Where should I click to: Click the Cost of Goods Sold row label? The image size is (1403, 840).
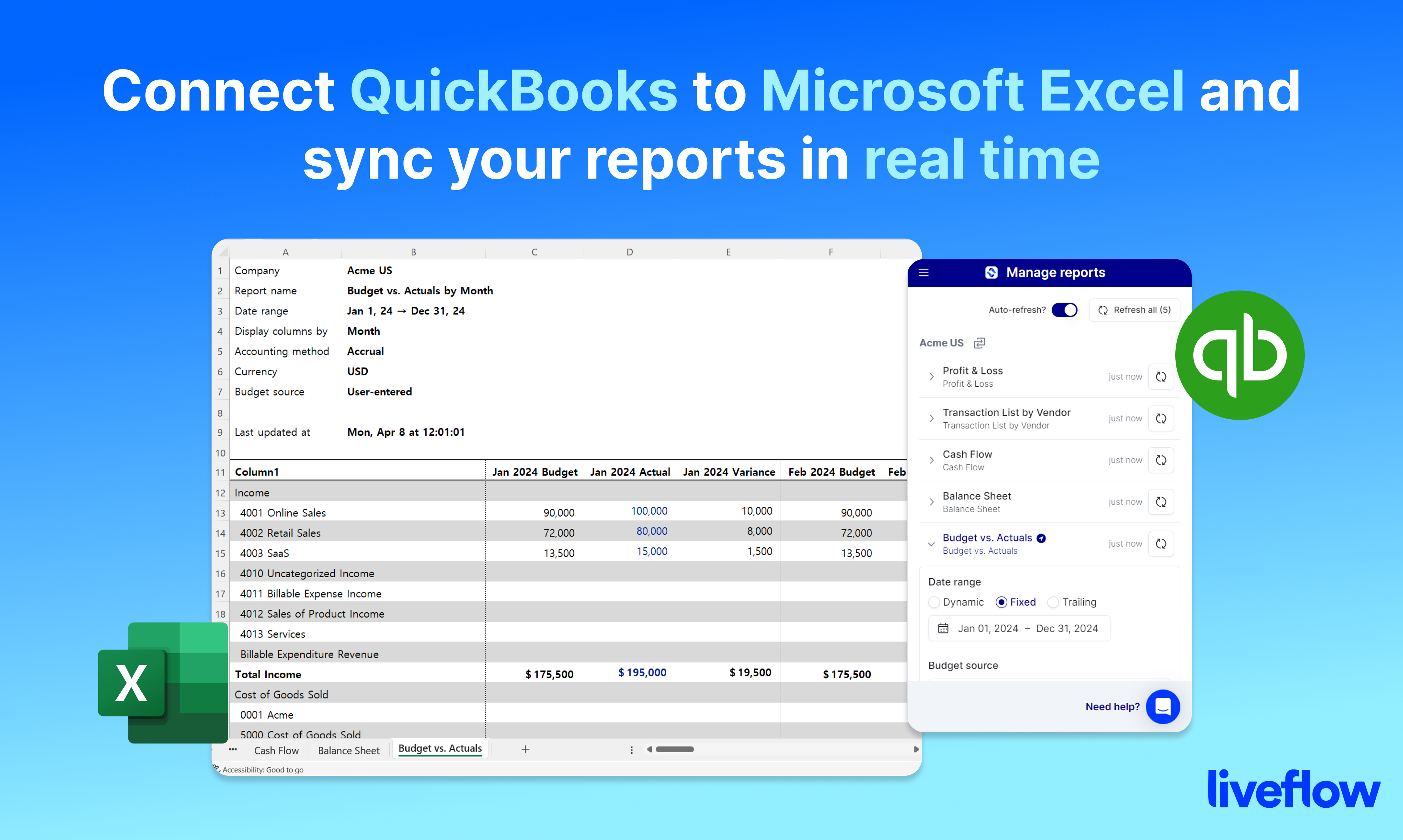click(x=281, y=694)
